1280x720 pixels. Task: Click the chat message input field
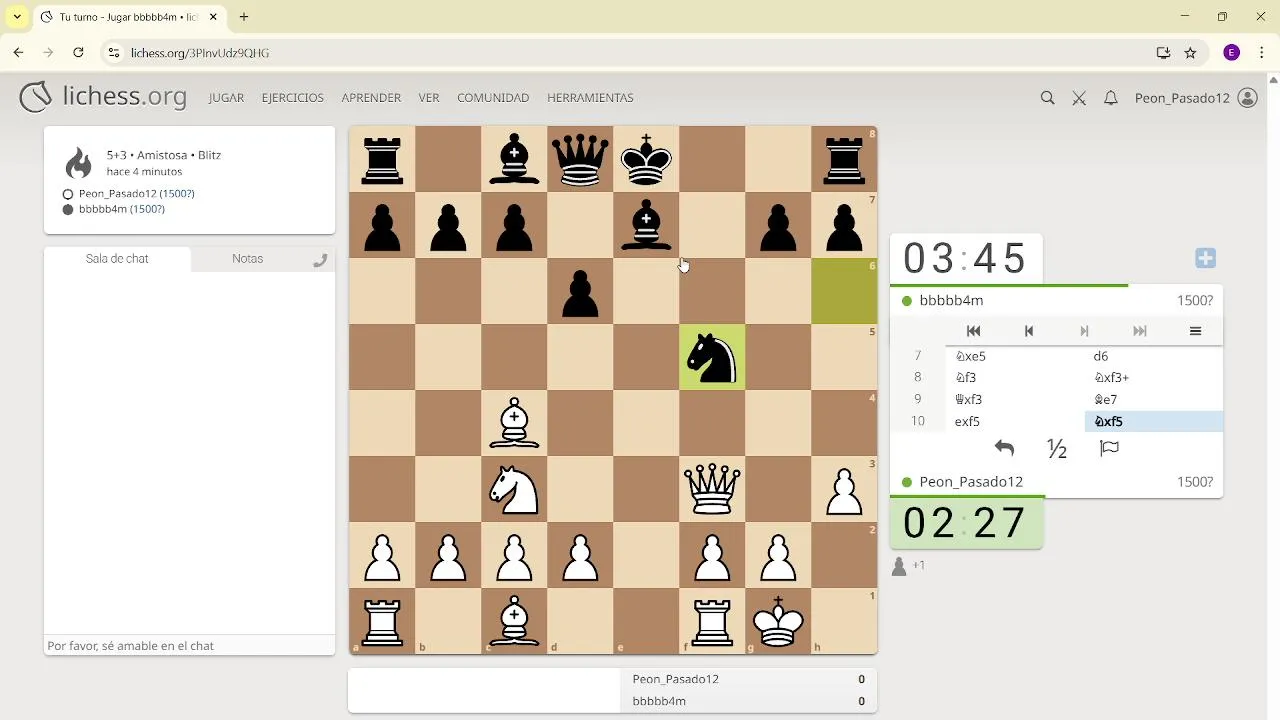tap(189, 646)
